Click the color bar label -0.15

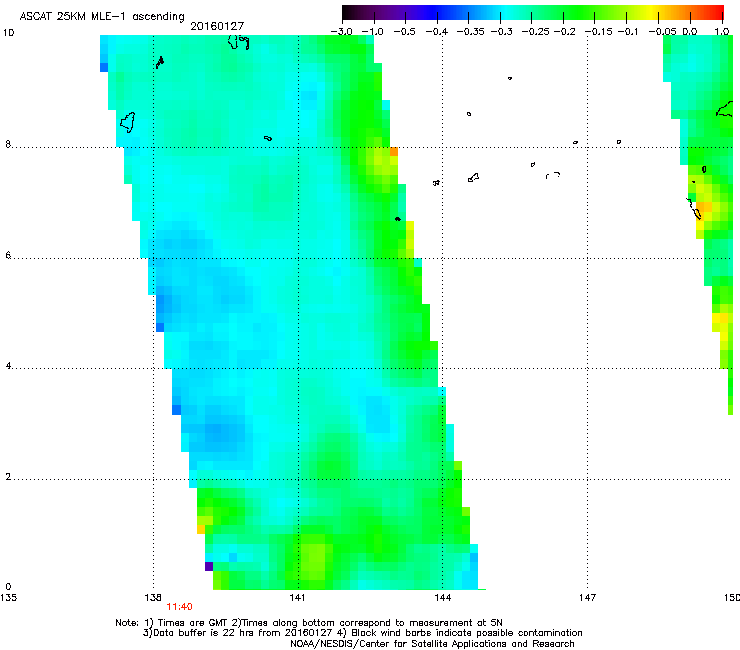598,32
